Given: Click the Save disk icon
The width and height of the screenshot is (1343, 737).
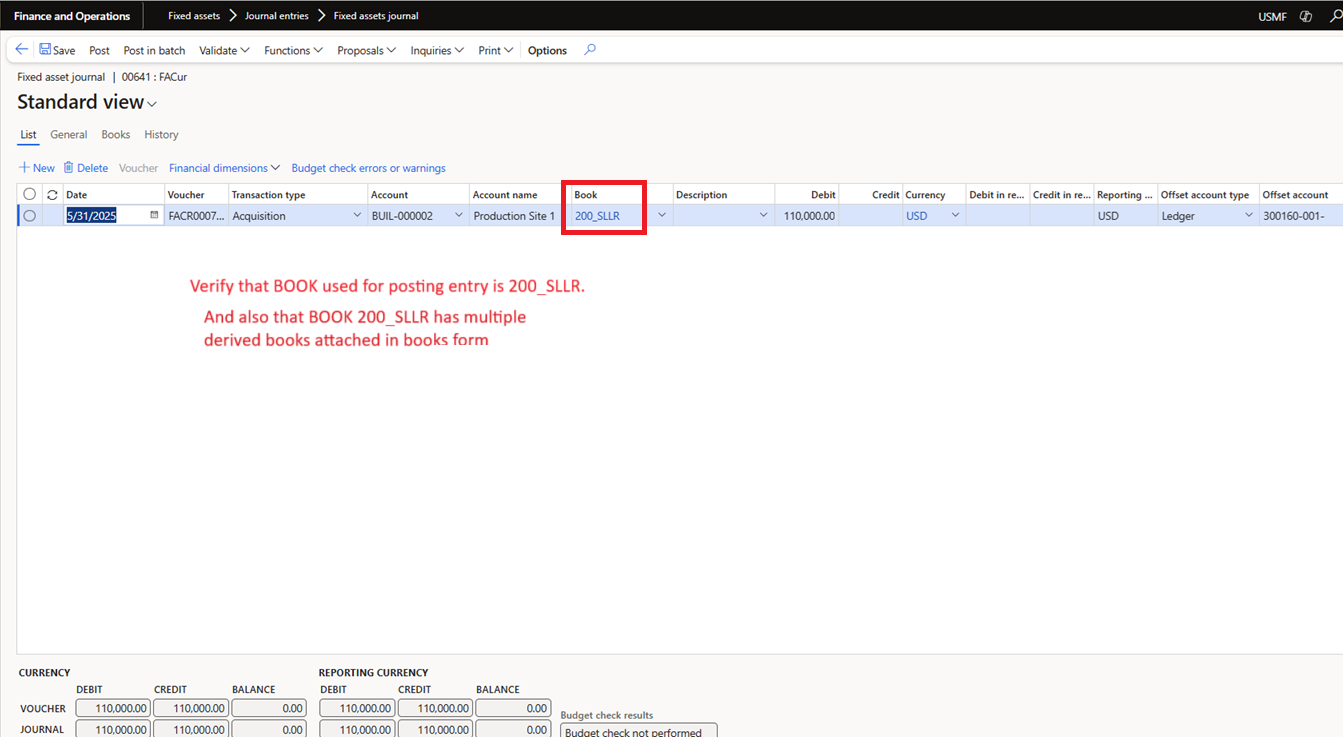Looking at the screenshot, I should click(x=46, y=50).
